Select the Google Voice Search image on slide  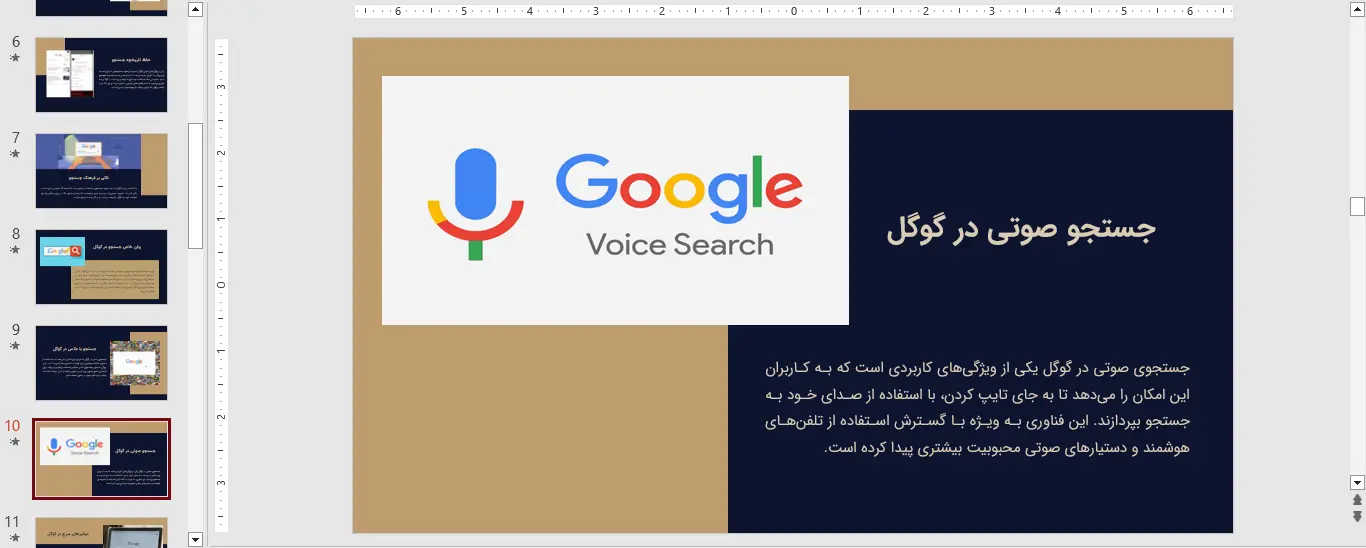point(615,200)
